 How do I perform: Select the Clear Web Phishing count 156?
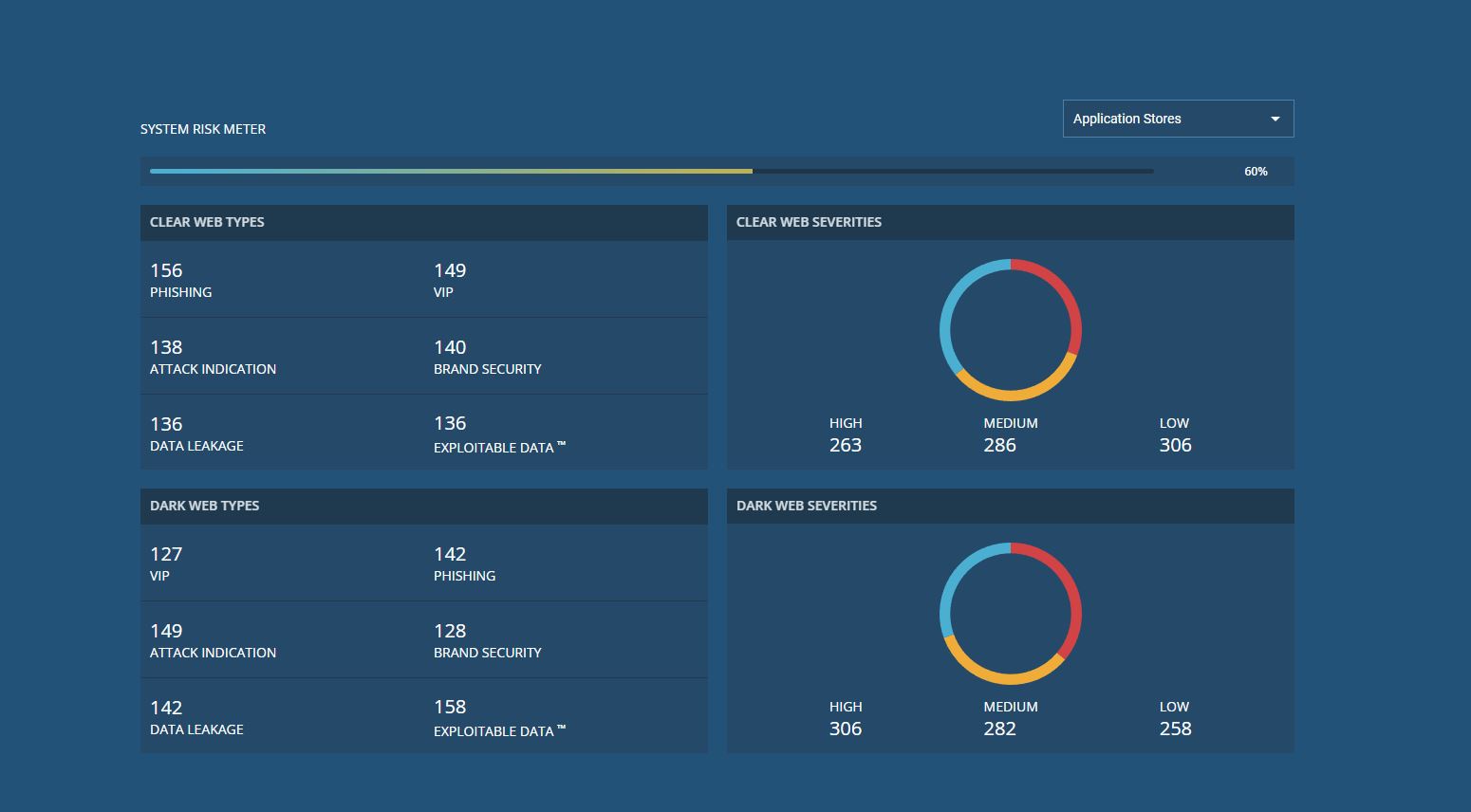[x=167, y=271]
